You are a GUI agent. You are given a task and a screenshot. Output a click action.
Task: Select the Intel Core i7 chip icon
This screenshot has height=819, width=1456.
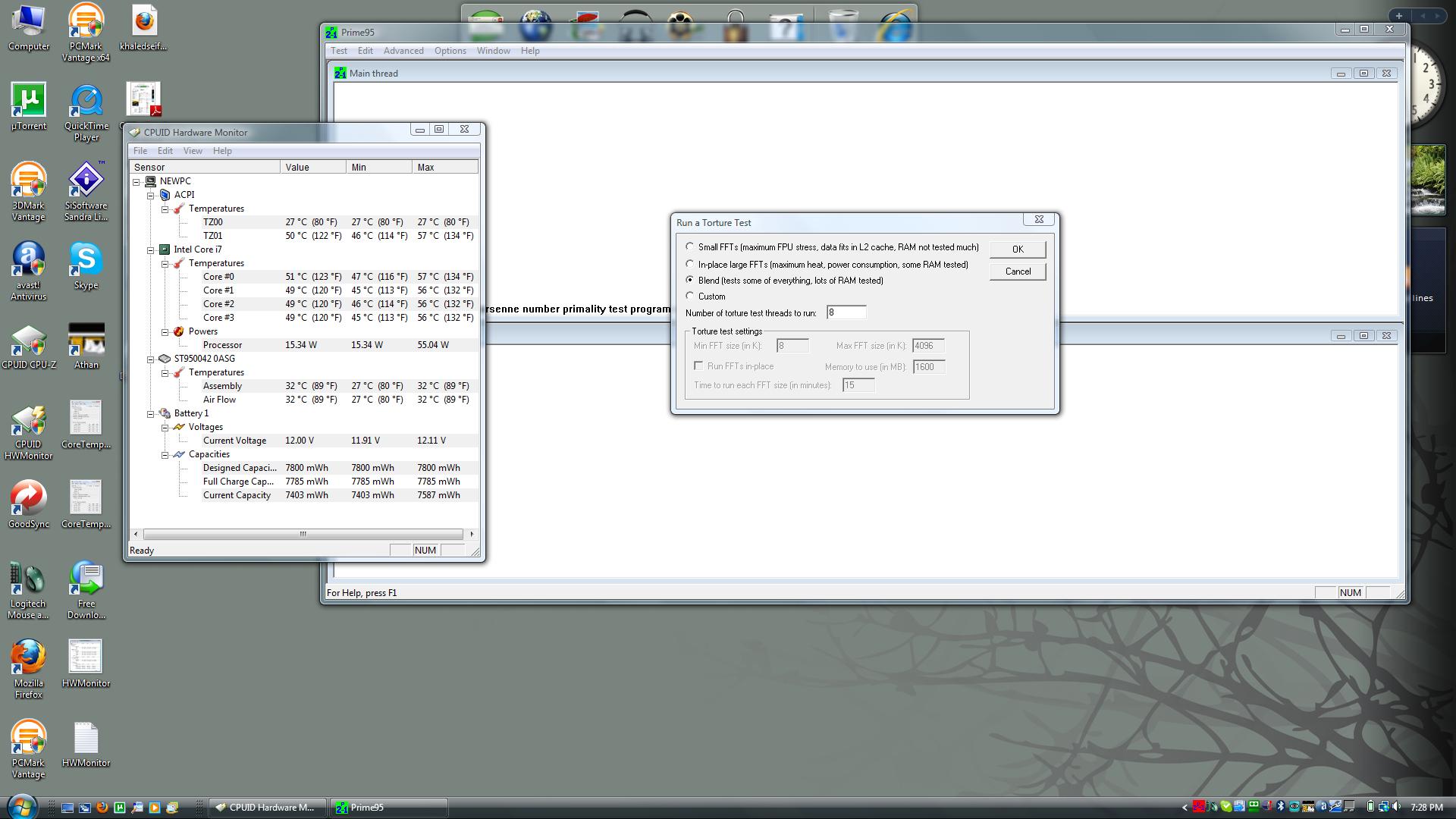tap(165, 249)
